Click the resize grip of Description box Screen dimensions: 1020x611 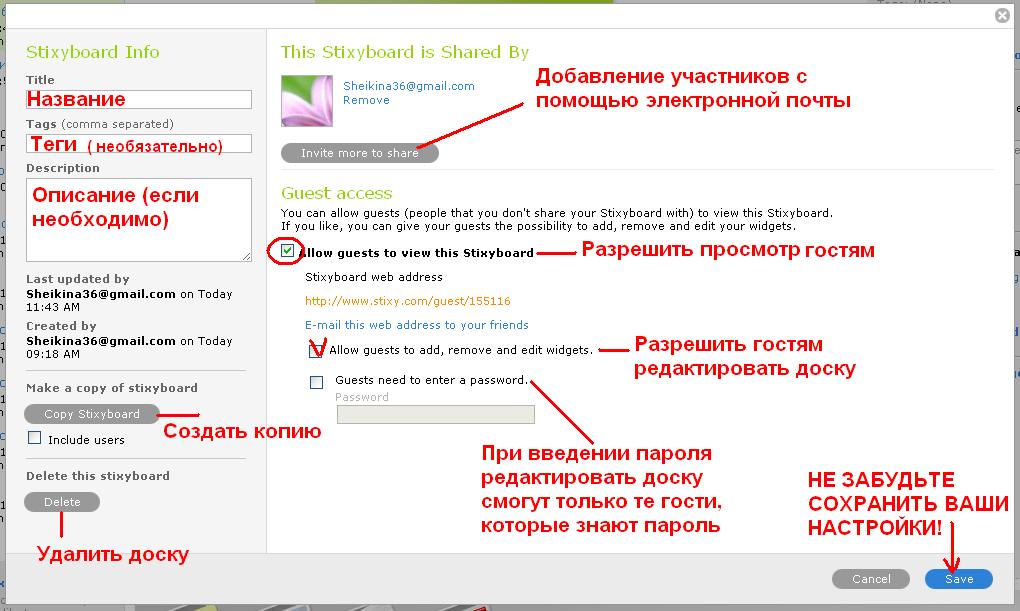coord(247,257)
